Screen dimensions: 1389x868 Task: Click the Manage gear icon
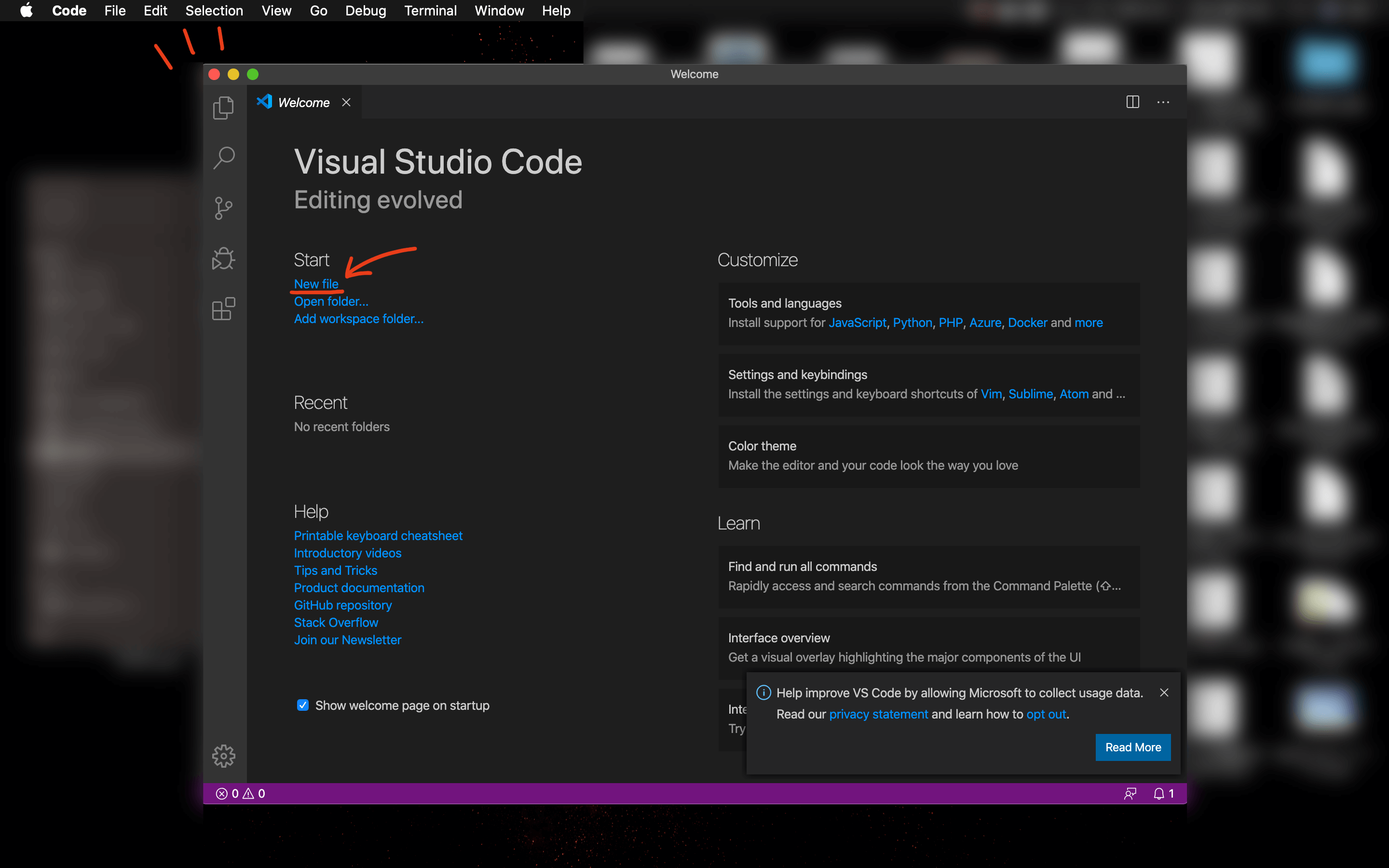click(223, 756)
